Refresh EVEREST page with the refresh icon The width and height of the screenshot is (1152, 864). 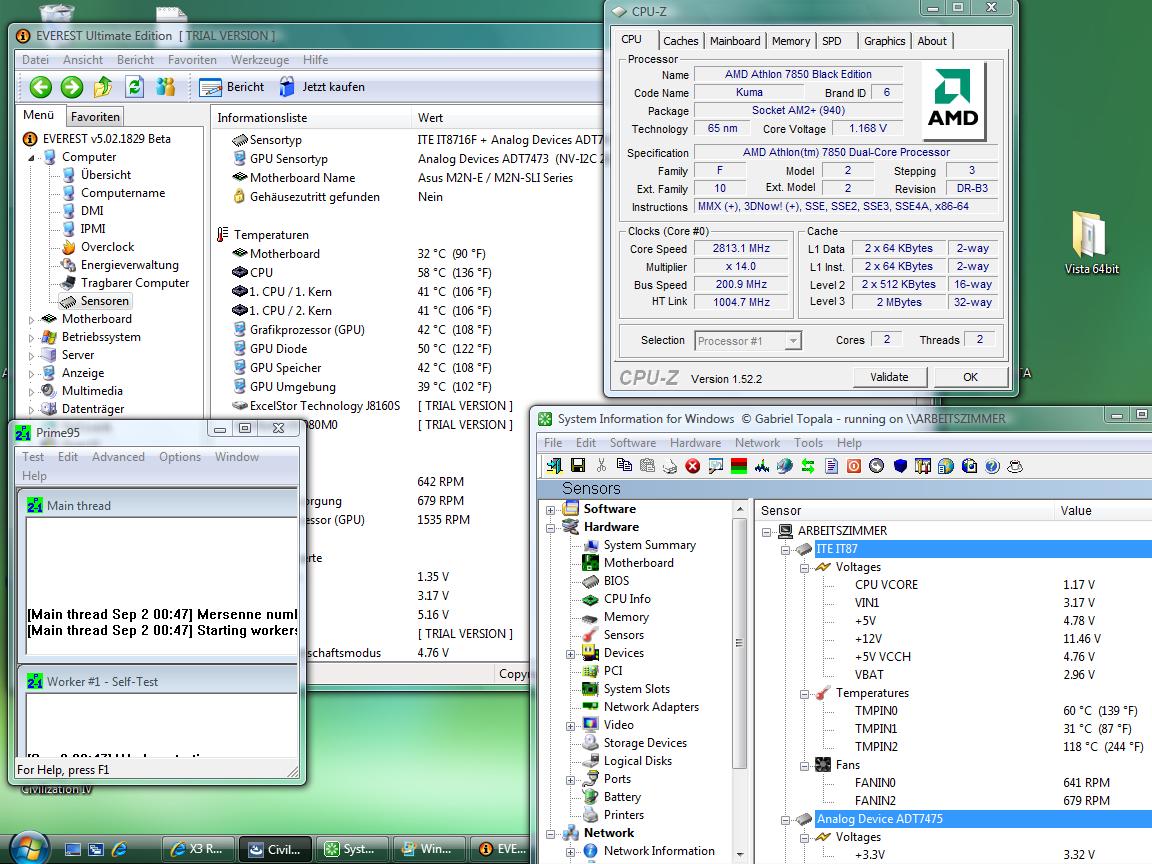coord(134,87)
